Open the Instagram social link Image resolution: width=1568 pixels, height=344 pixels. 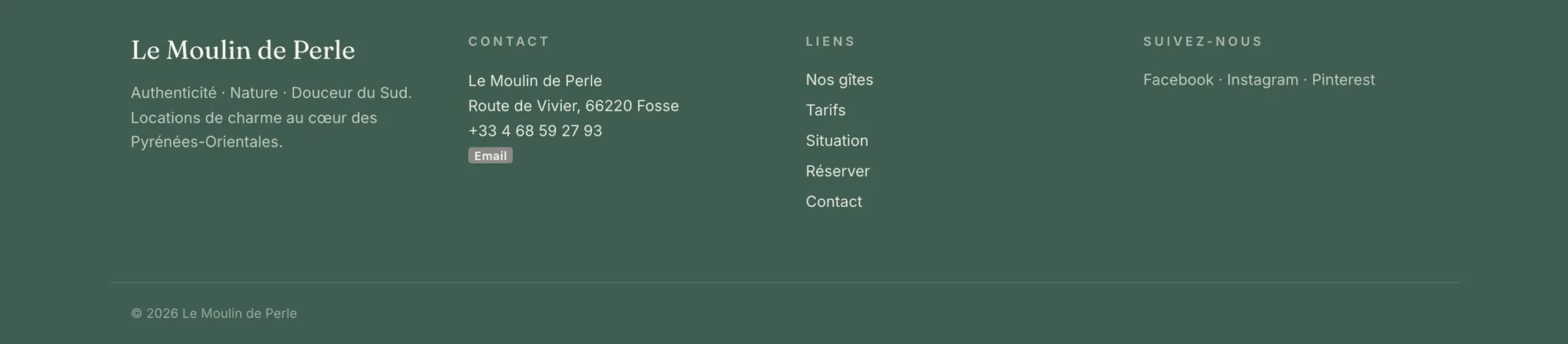point(1262,80)
